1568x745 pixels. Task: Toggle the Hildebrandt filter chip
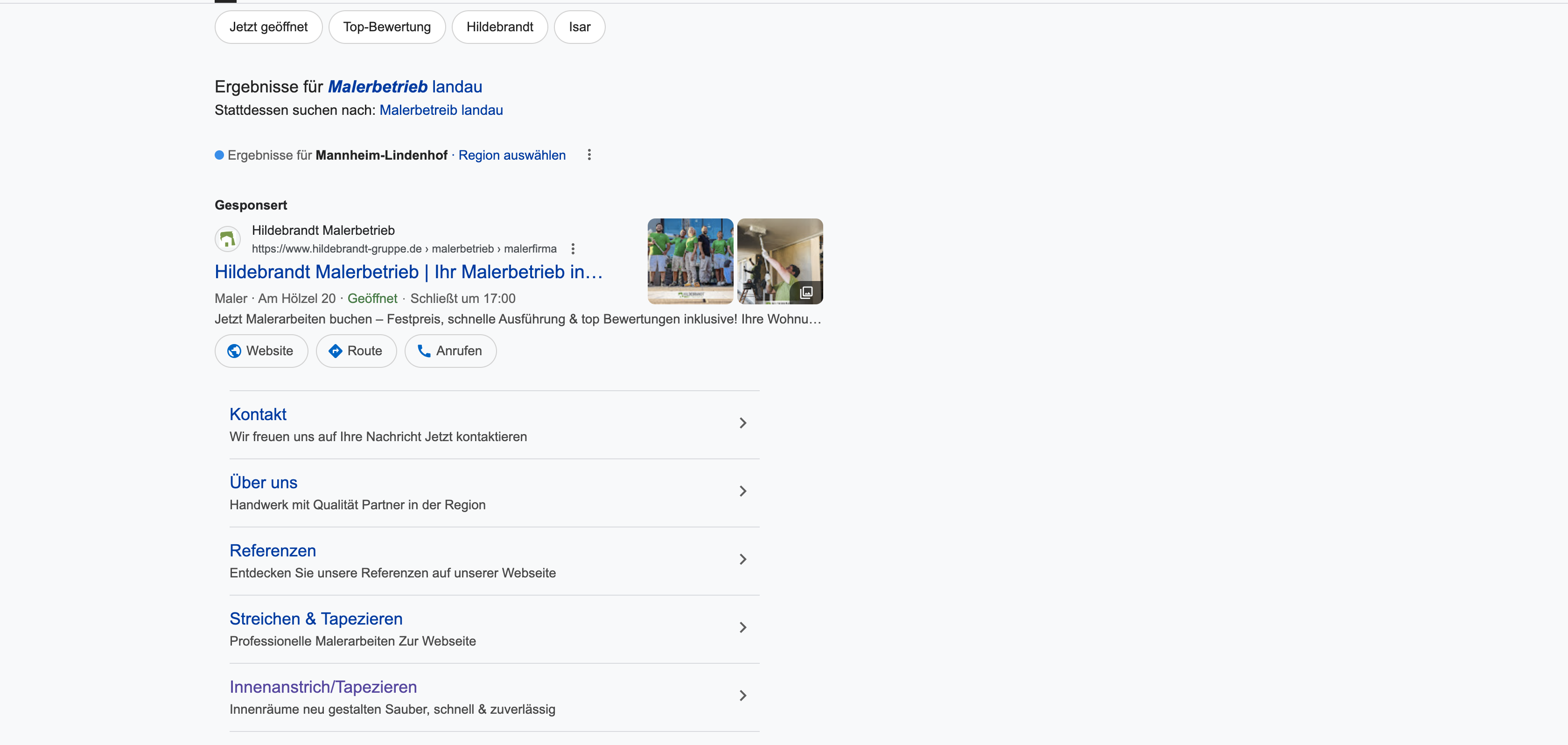pyautogui.click(x=499, y=27)
